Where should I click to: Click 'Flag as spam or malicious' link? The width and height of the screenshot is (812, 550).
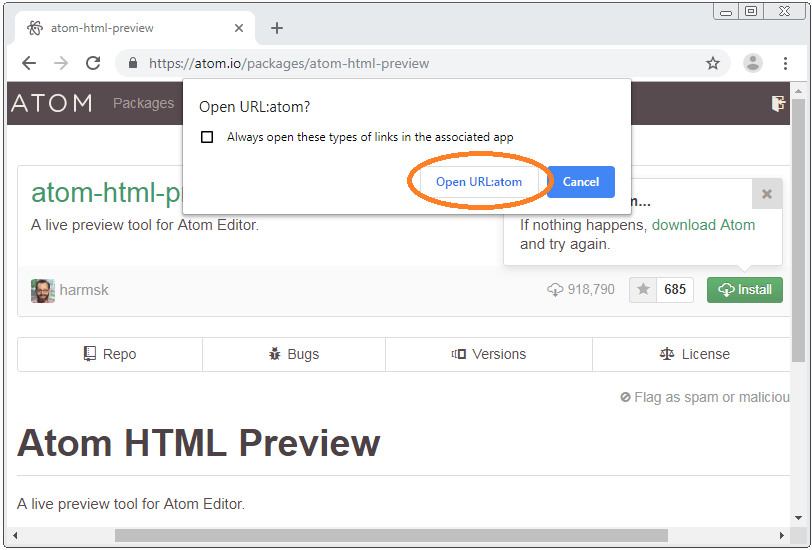[705, 397]
